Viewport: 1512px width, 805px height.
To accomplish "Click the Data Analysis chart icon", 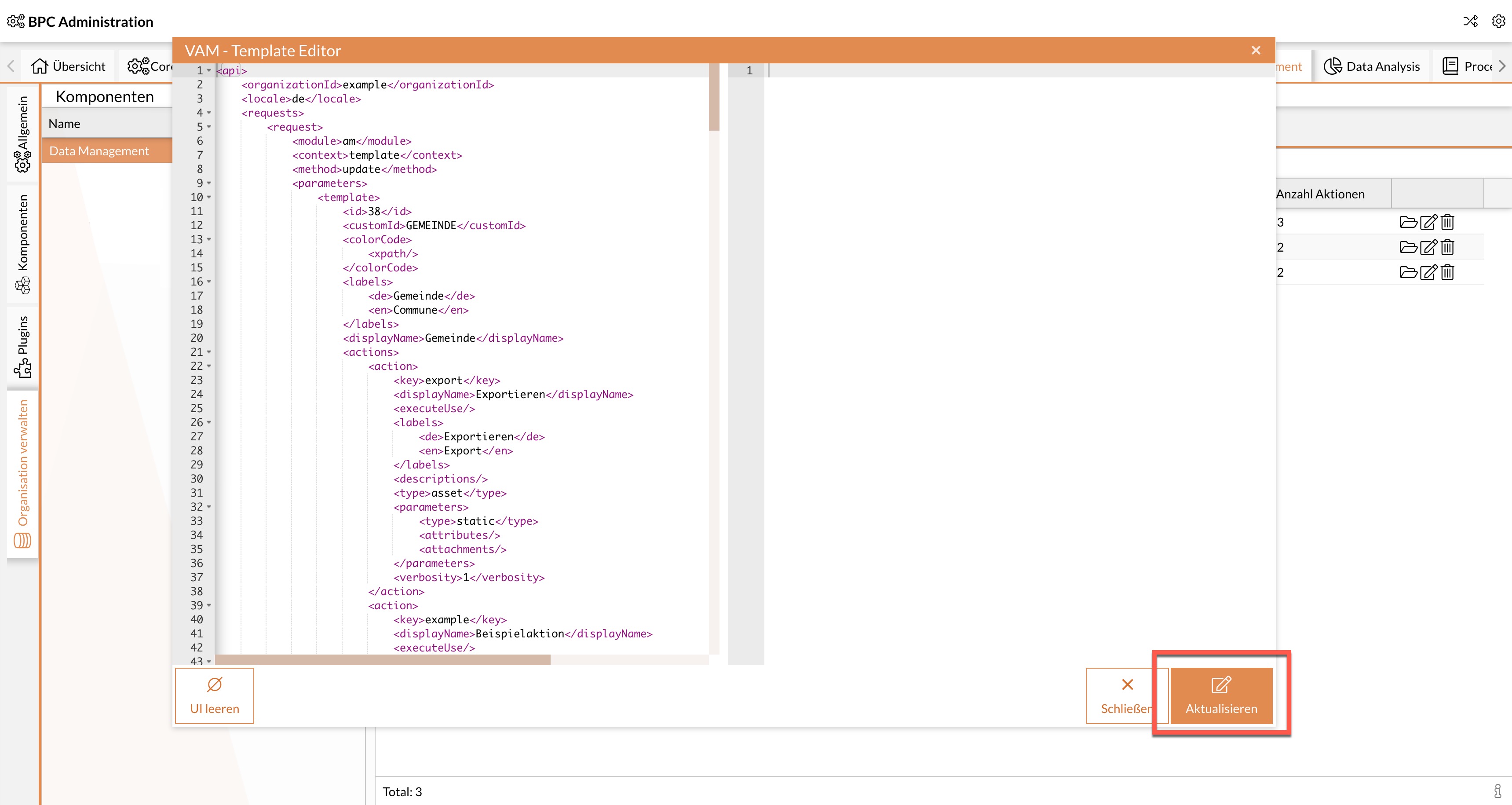I will 1333,66.
